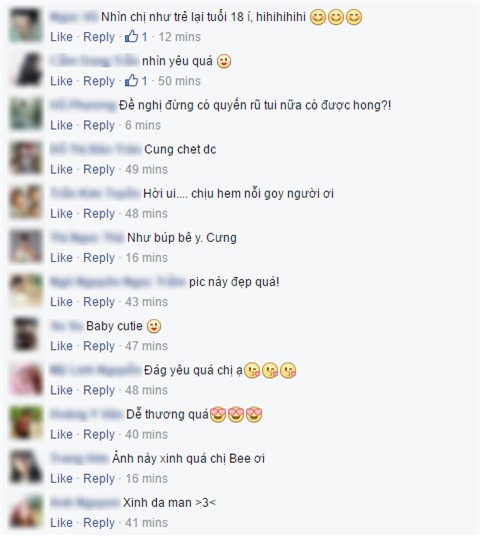Reply to the 'Như búp bê y. Cưng' comment
Screen dimensions: 480x537
(x=99, y=258)
